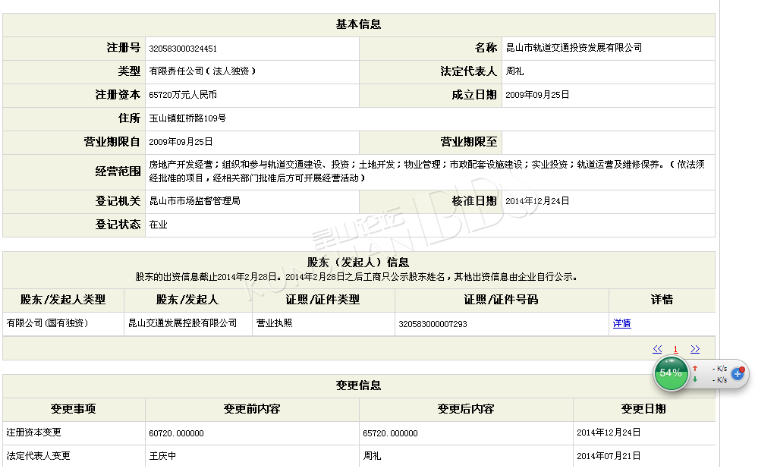Select establishment date 2009年09月25日 beside 成立日期
780x467 pixels.
(537, 94)
